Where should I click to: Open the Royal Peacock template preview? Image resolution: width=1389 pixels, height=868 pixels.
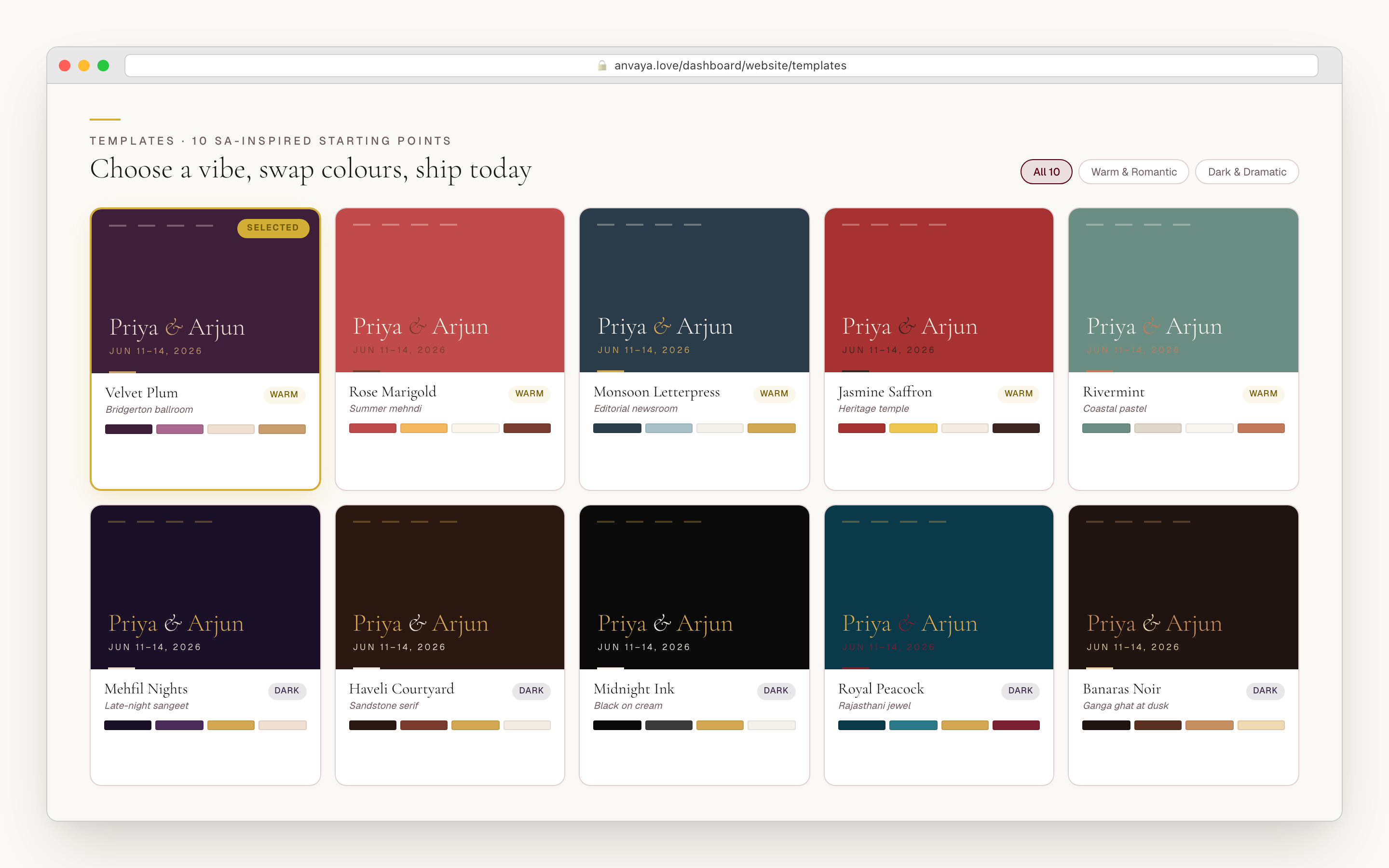coord(939,587)
